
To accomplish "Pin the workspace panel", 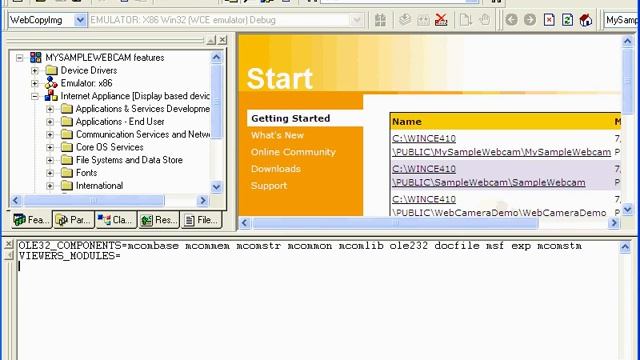I will pyautogui.click(x=211, y=40).
